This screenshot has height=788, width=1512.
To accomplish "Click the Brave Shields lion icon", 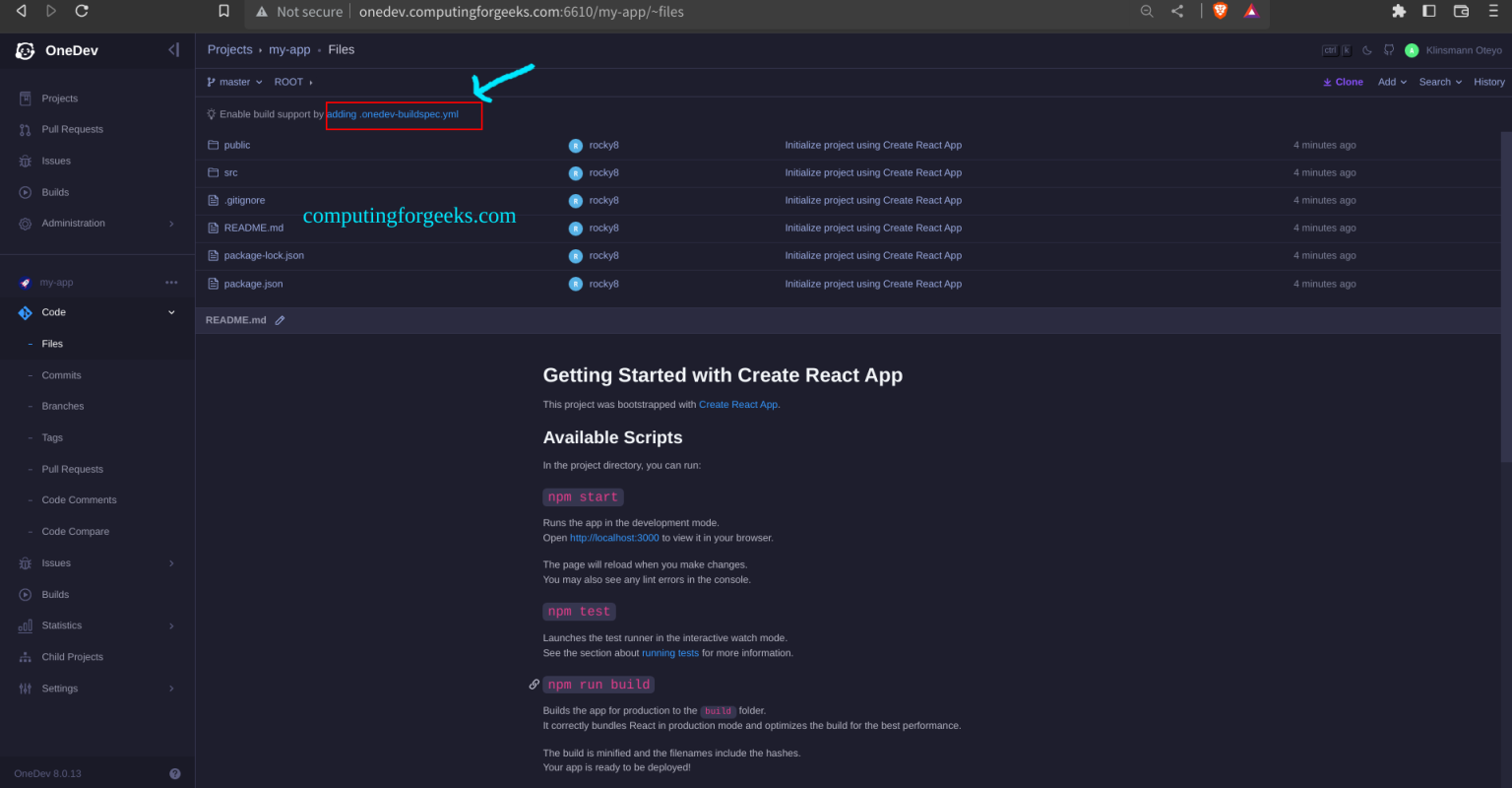I will (x=1221, y=12).
